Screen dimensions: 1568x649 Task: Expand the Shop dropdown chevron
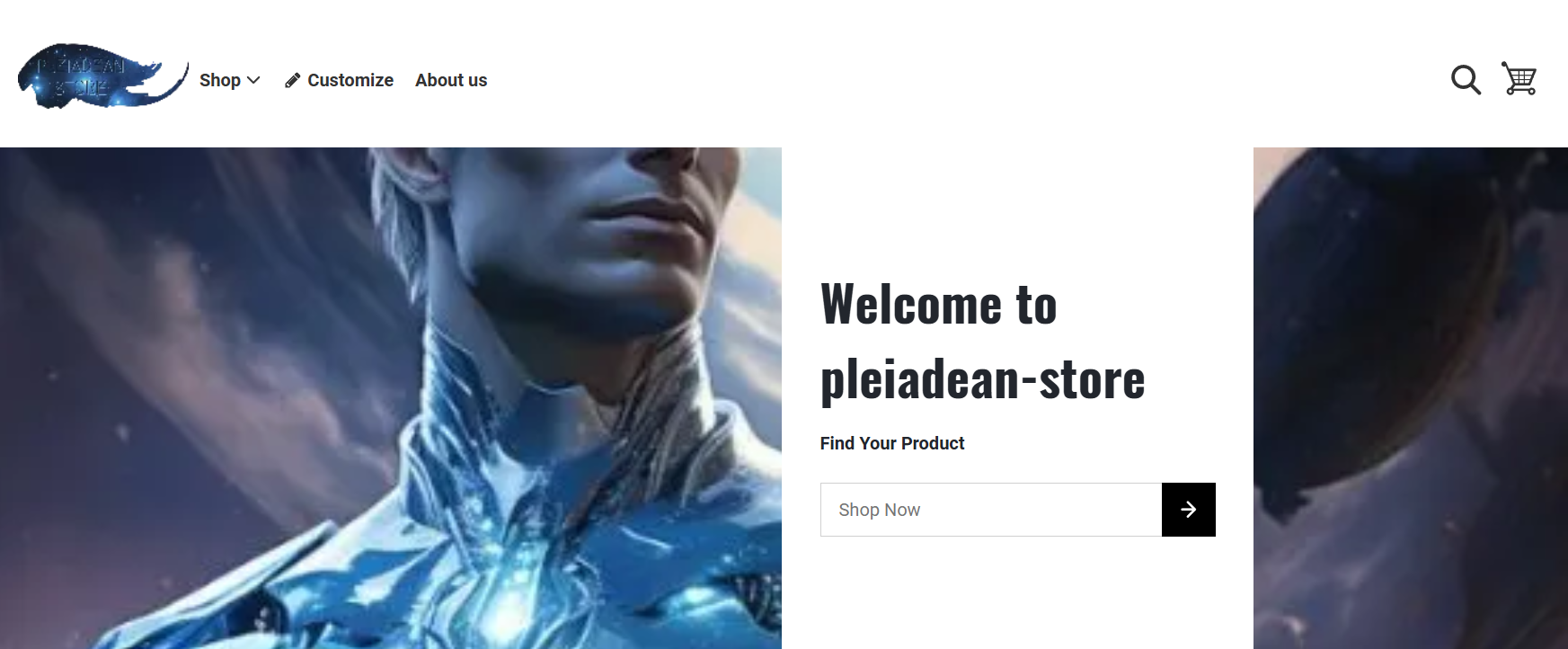(253, 81)
